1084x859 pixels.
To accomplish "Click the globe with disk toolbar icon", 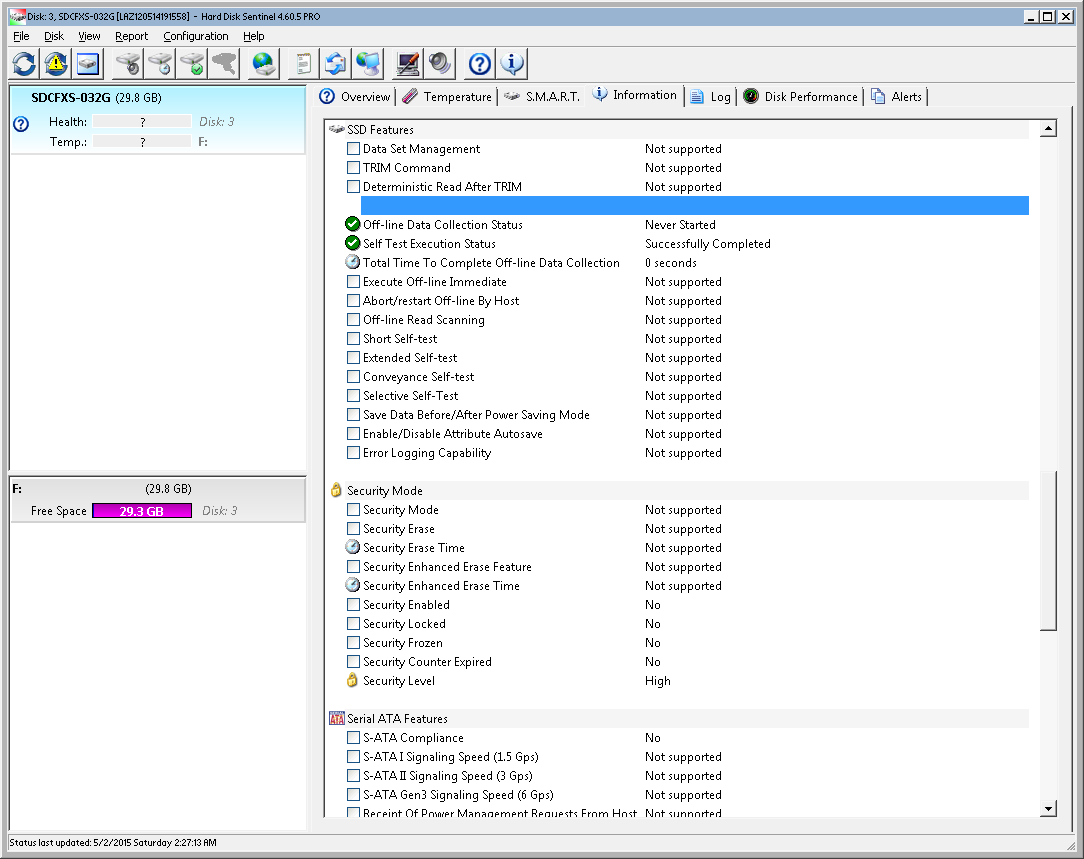I will pyautogui.click(x=263, y=64).
